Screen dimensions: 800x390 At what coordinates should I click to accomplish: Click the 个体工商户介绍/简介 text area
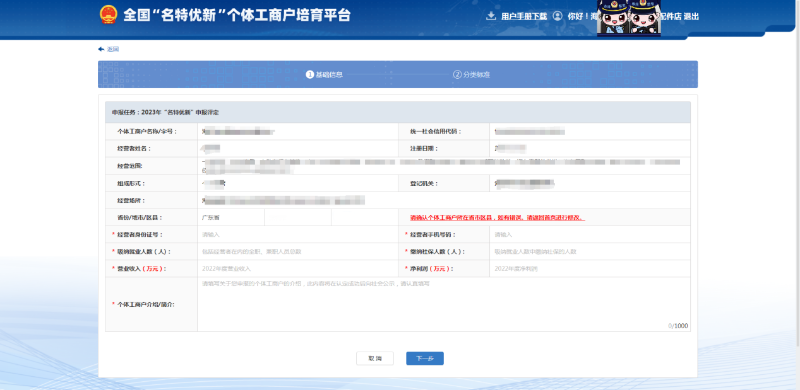(x=444, y=304)
